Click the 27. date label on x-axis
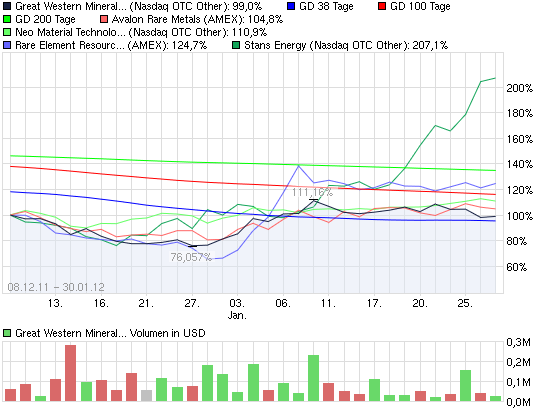545x410 pixels. pos(192,303)
